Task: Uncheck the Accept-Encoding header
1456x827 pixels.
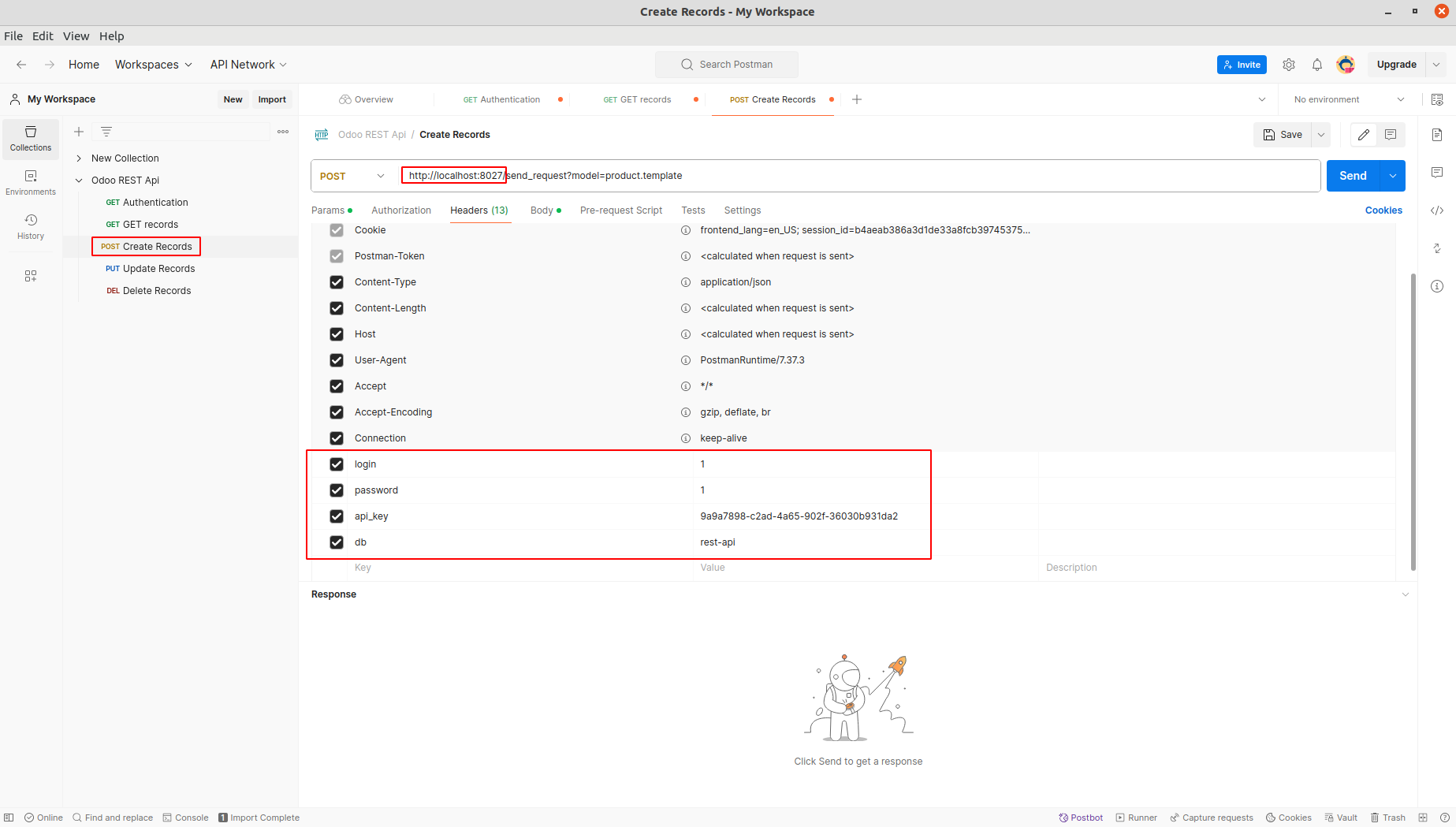Action: 337,412
